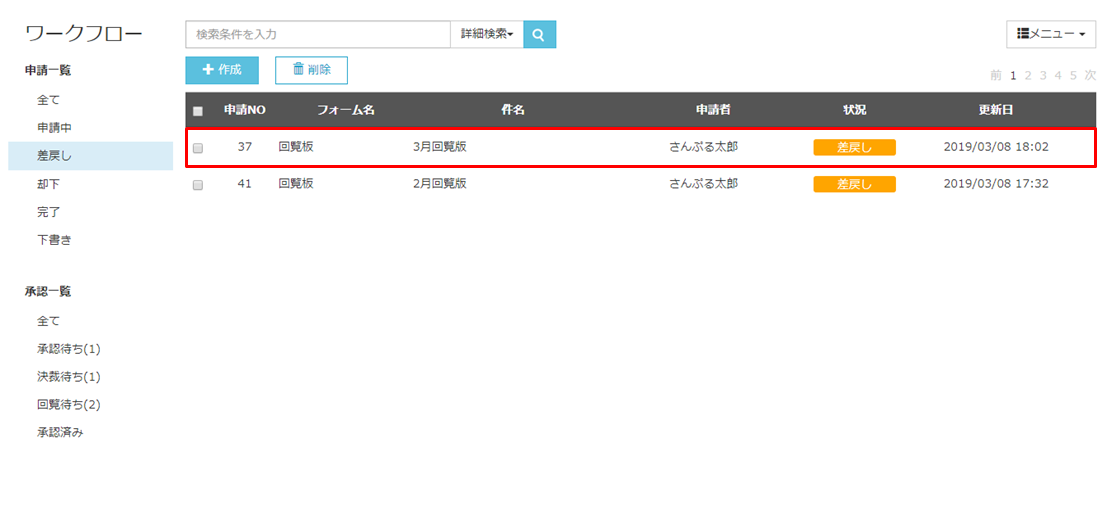Click 差戻し status badge for request 37
1120x506 pixels.
click(854, 147)
